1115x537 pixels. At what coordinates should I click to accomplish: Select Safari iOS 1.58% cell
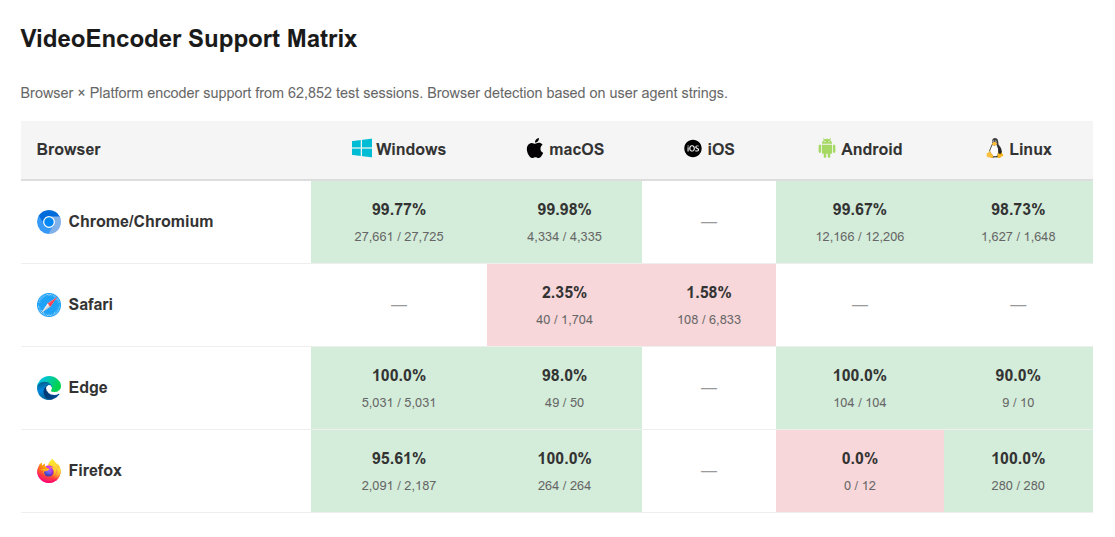coord(708,305)
